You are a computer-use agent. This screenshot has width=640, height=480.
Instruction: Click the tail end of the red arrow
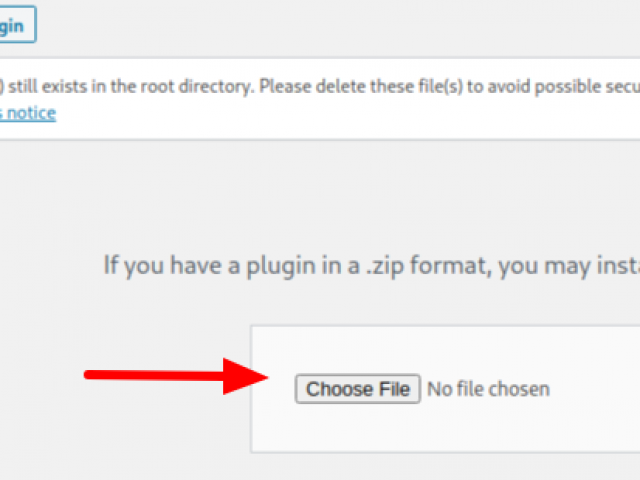[x=90, y=375]
